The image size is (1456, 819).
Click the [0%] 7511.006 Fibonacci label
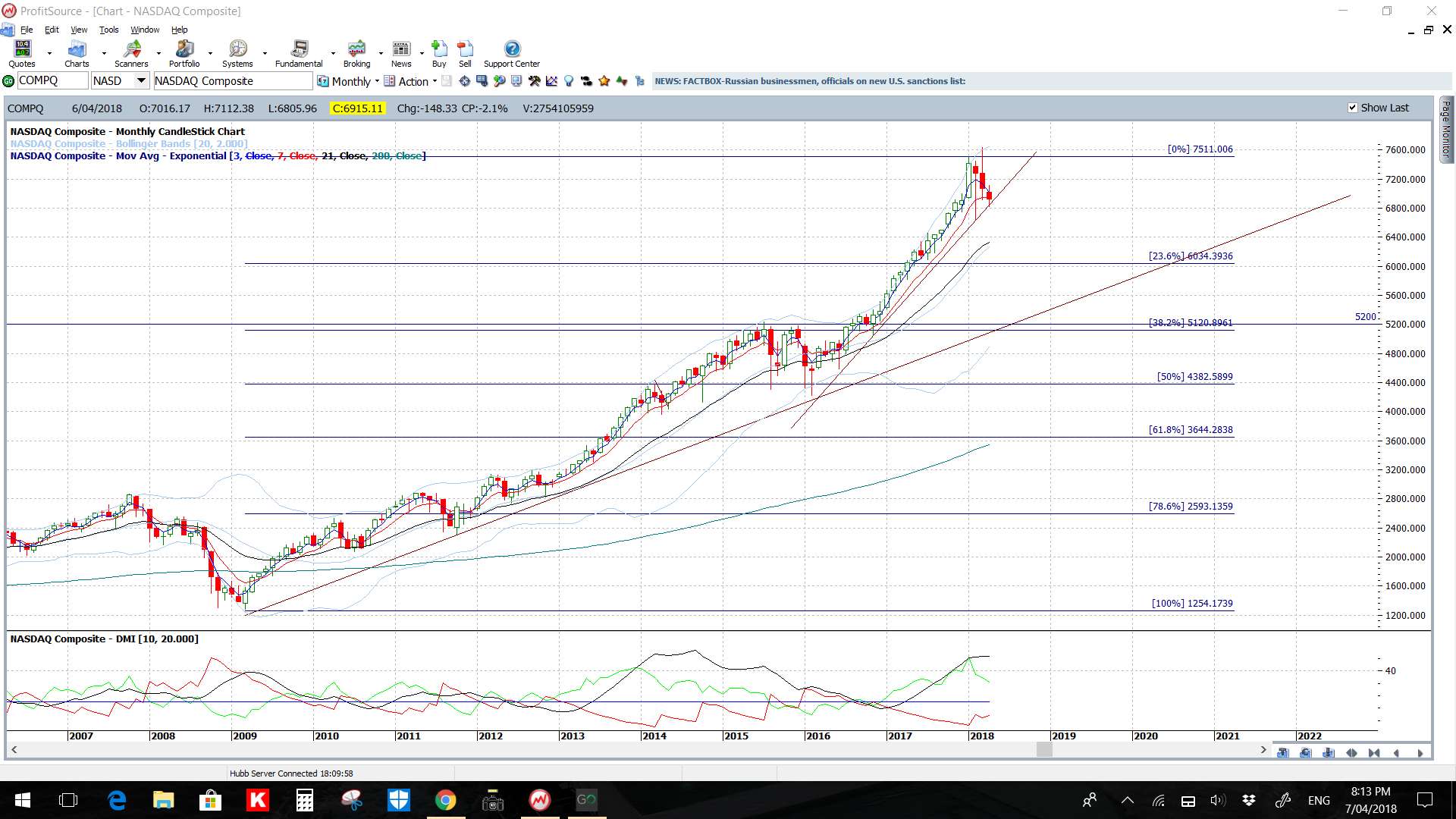coord(1200,149)
